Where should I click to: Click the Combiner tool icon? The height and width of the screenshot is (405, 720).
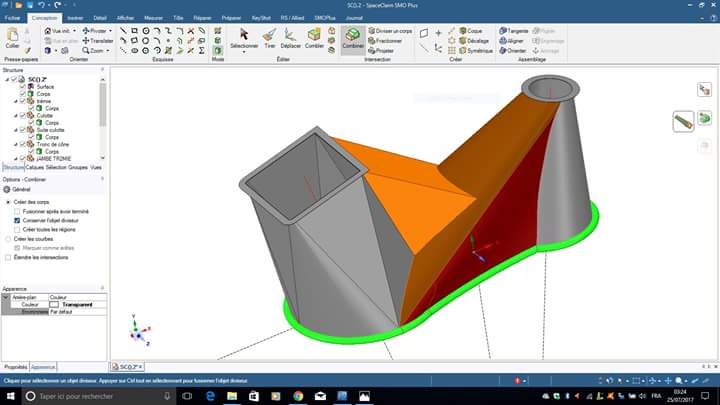(x=352, y=38)
